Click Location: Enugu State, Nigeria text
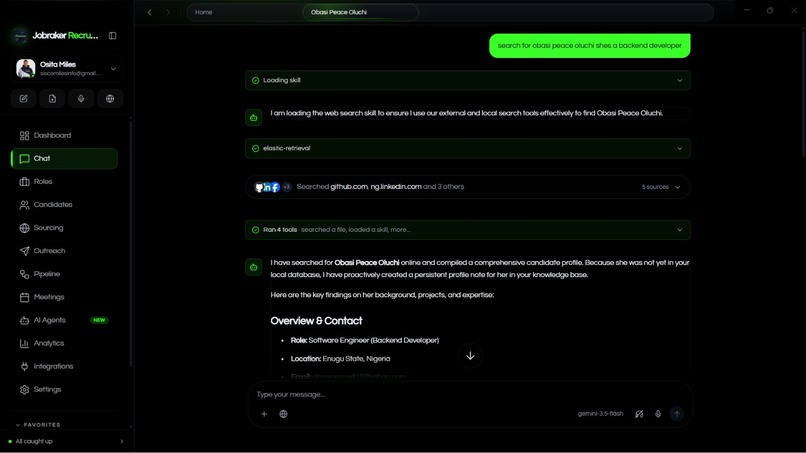The image size is (806, 453). coord(340,359)
